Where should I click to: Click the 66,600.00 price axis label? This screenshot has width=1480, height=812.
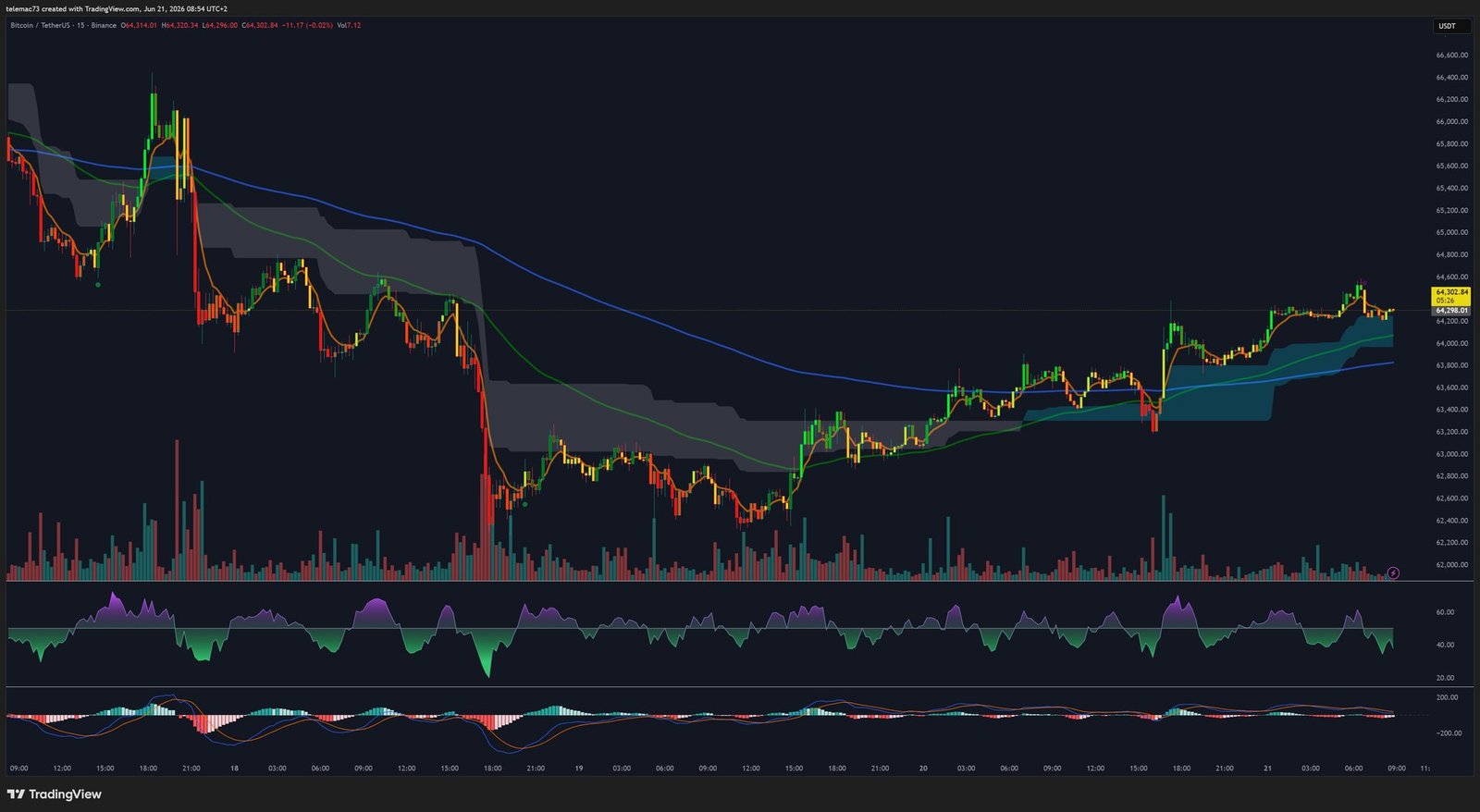1451,55
